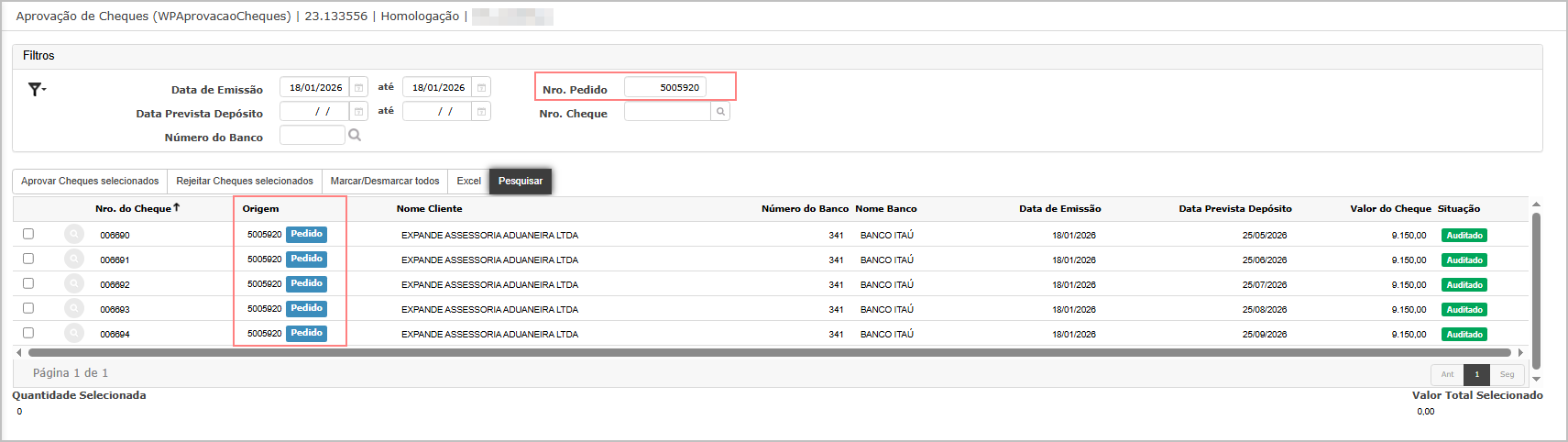This screenshot has height=442, width=1568.
Task: Click the Nro. Cheque lookup magnifier icon
Action: (x=721, y=112)
